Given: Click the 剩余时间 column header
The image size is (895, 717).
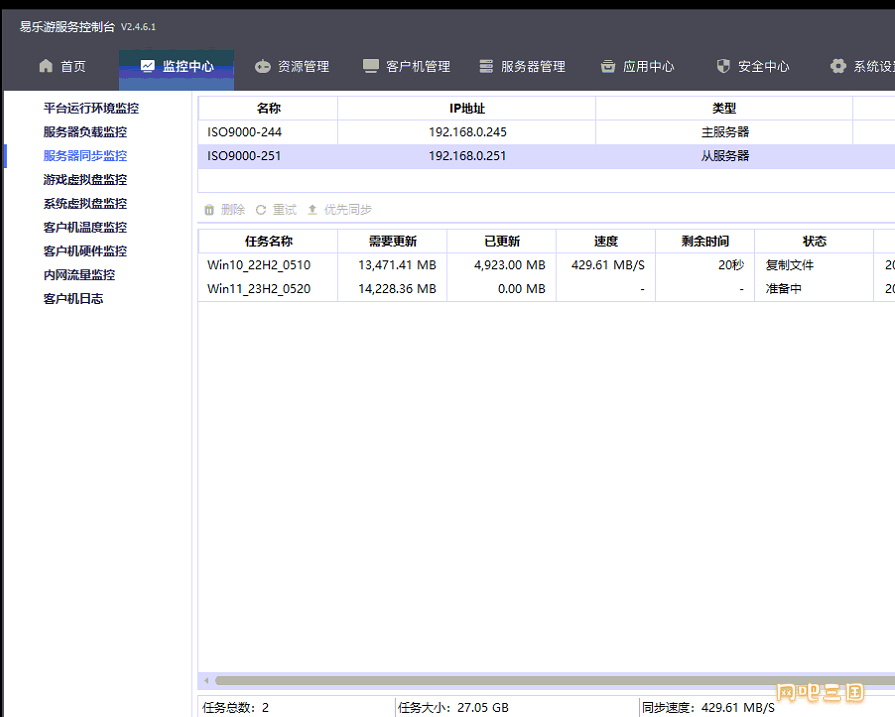Looking at the screenshot, I should tap(705, 241).
